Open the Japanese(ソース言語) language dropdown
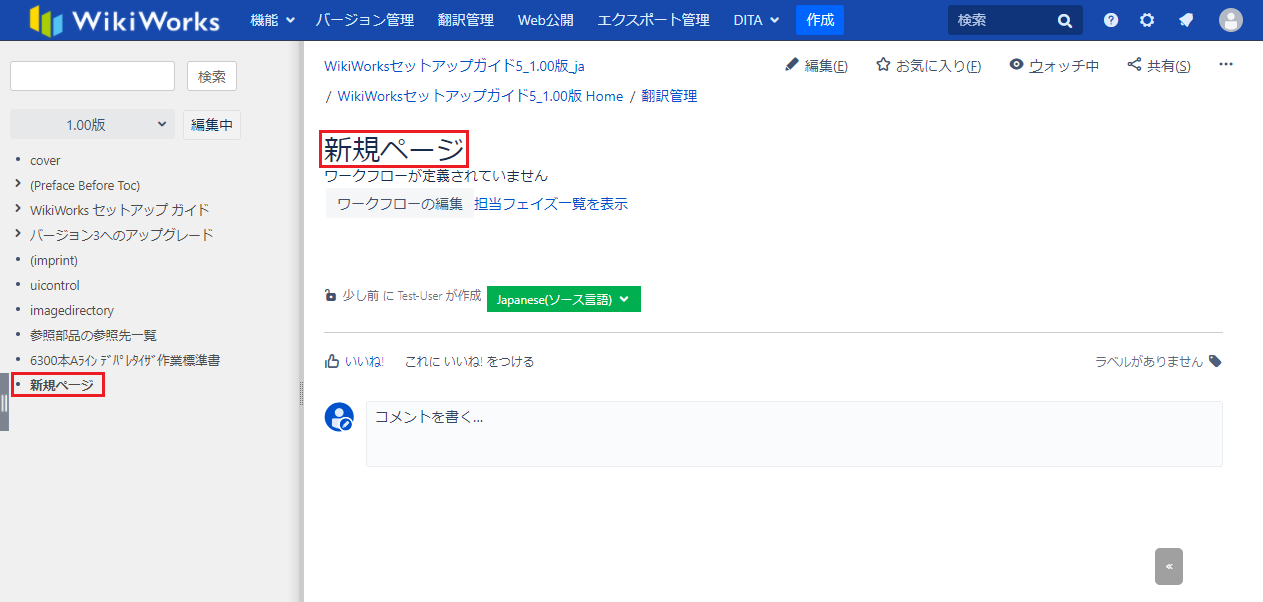 564,299
